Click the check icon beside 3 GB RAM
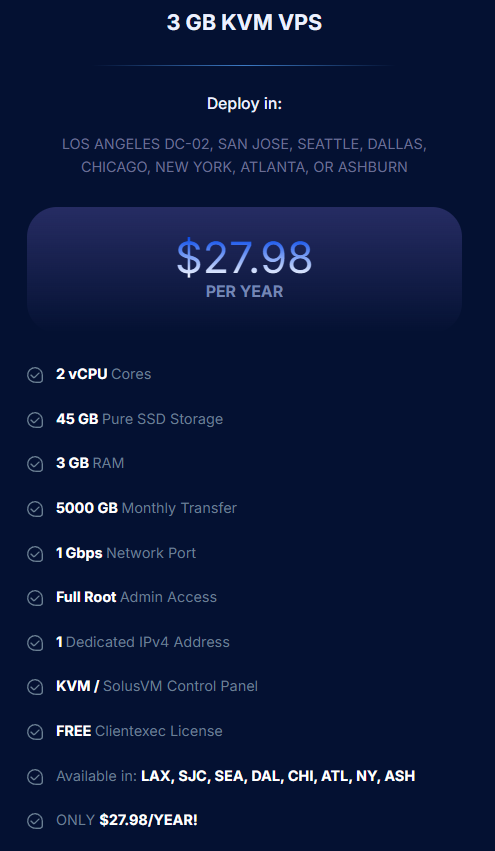The width and height of the screenshot is (495, 851). [x=35, y=464]
